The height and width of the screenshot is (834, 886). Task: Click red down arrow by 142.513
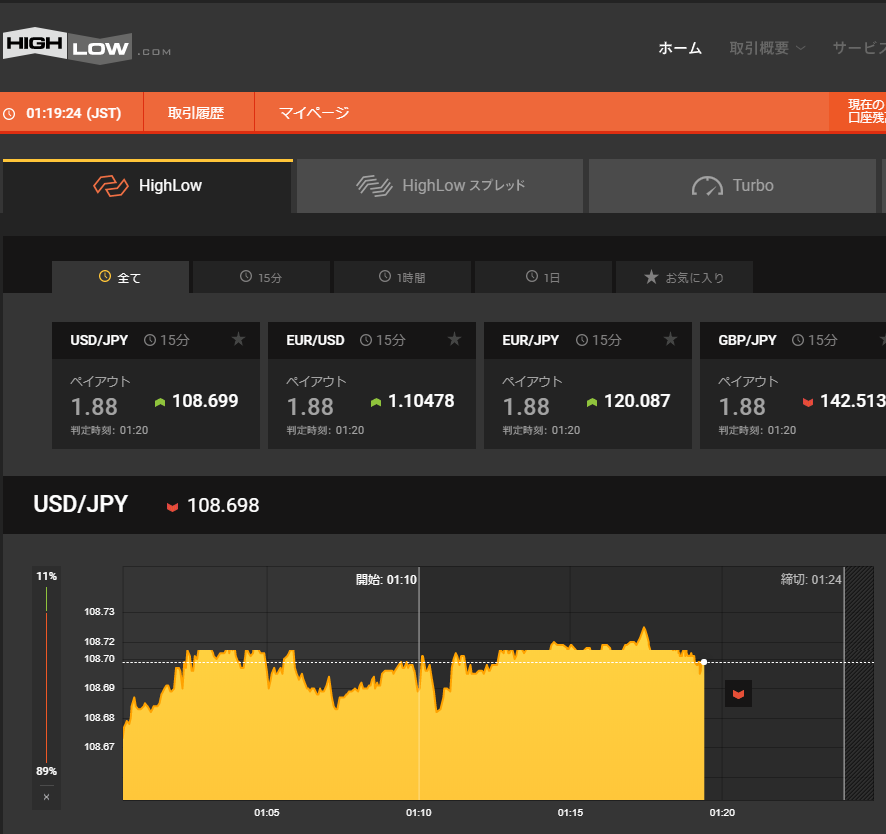click(807, 402)
